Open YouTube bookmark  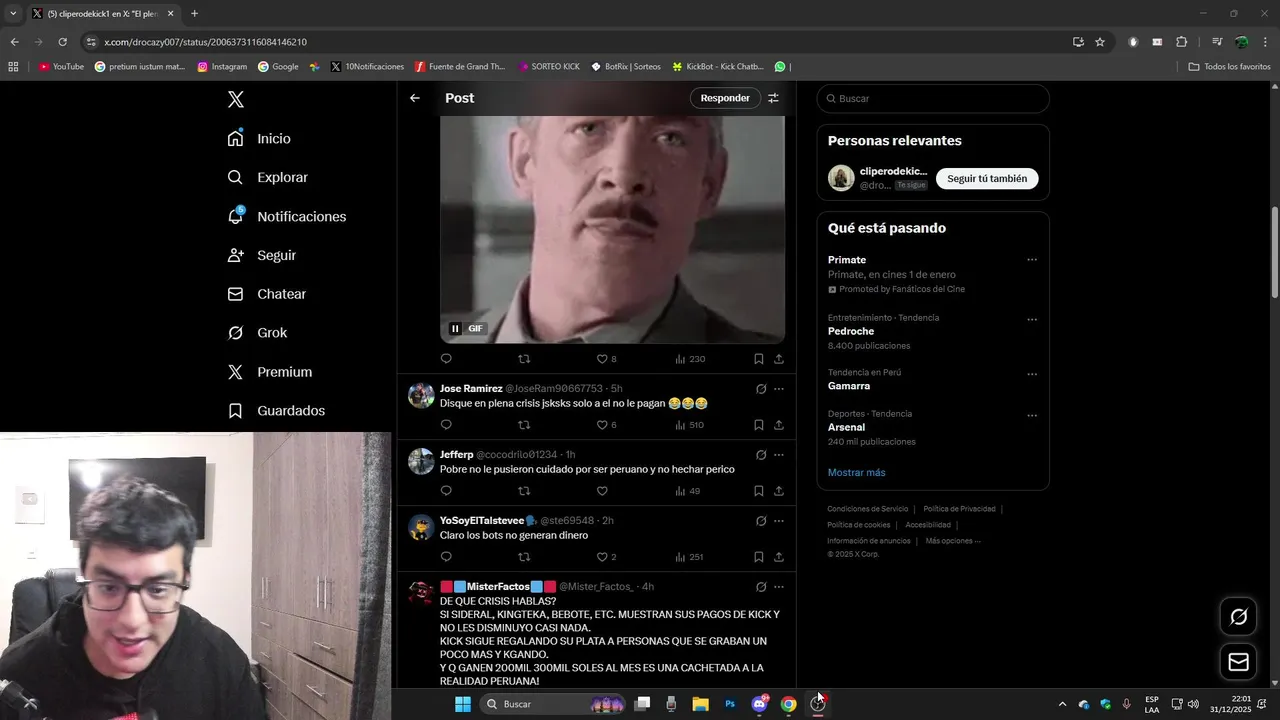click(62, 67)
